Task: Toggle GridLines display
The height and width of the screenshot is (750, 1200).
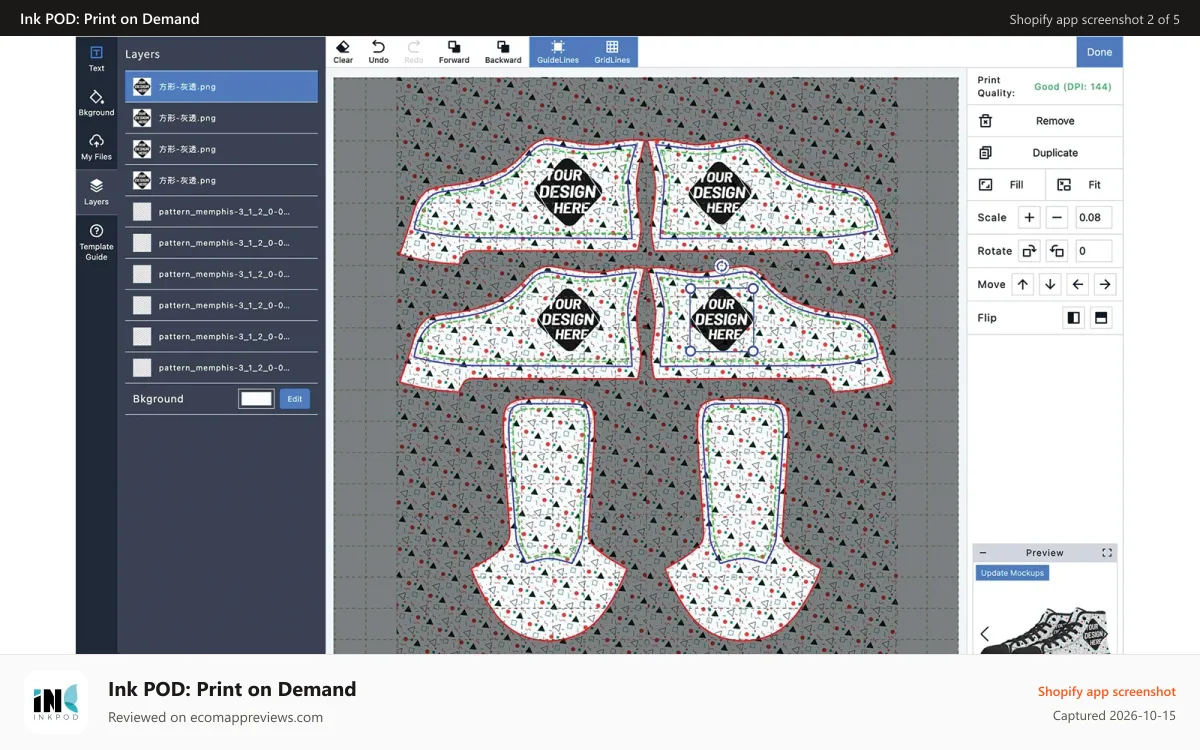Action: 612,52
